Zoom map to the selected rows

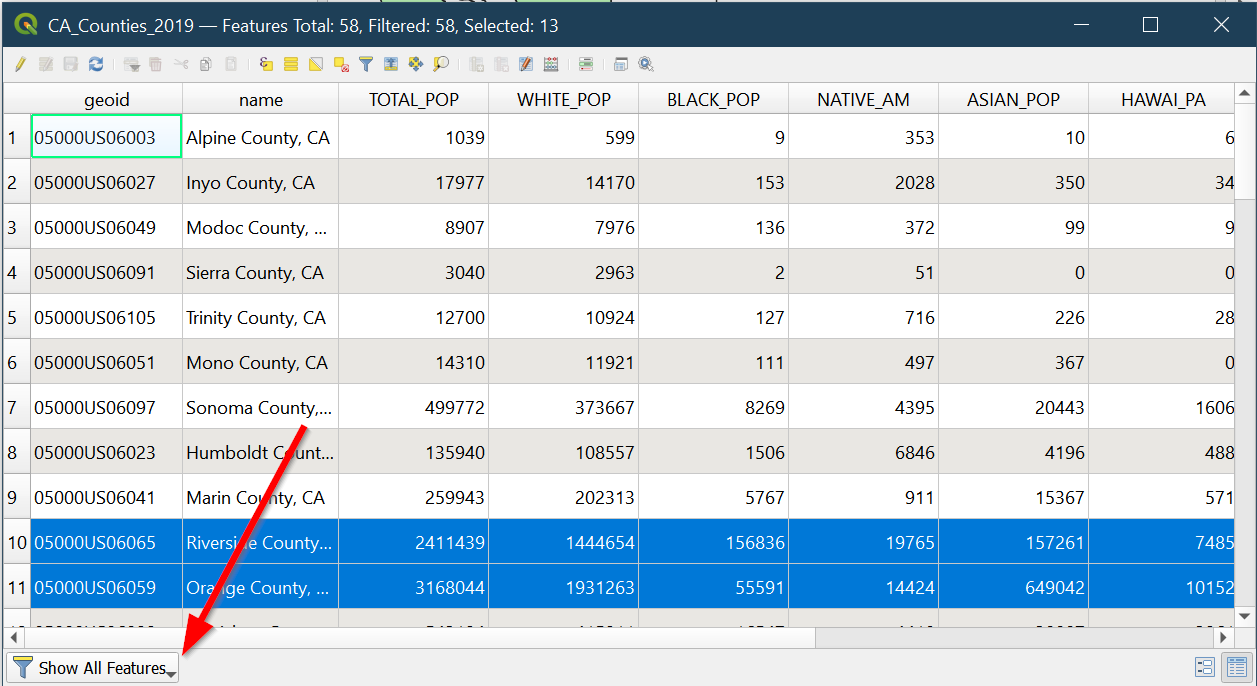441,64
